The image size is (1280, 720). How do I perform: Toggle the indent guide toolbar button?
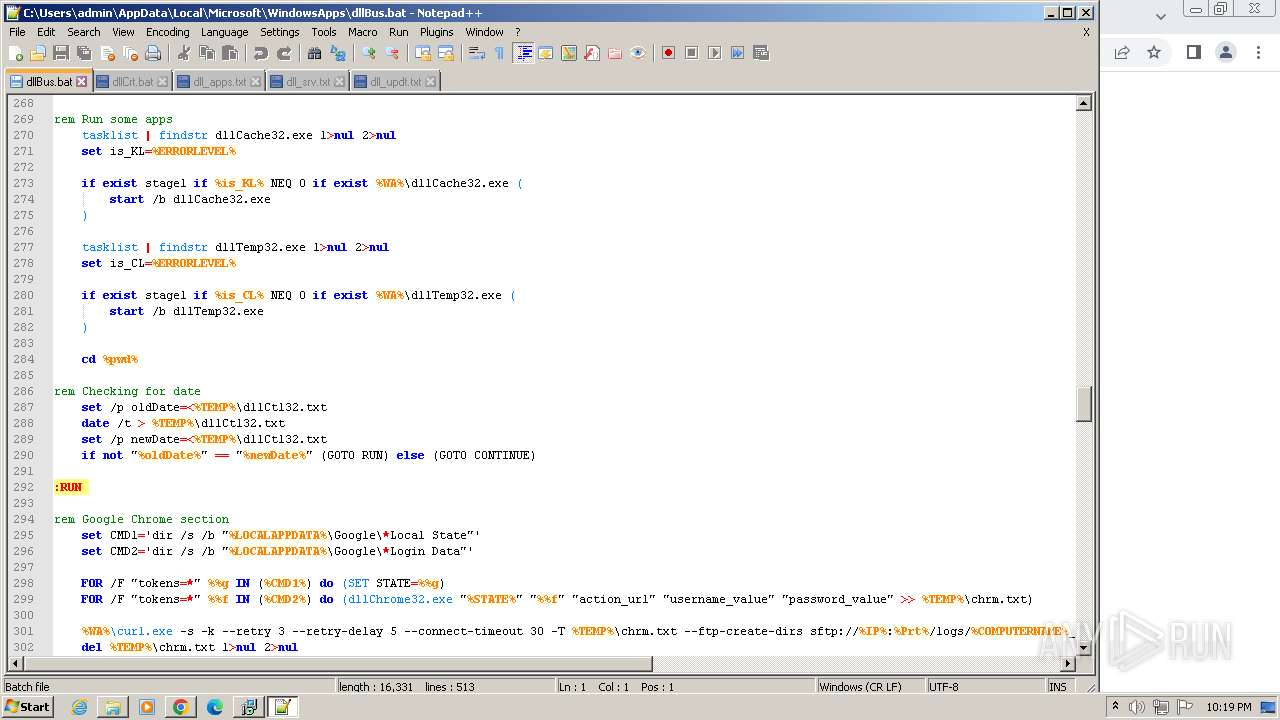click(523, 53)
